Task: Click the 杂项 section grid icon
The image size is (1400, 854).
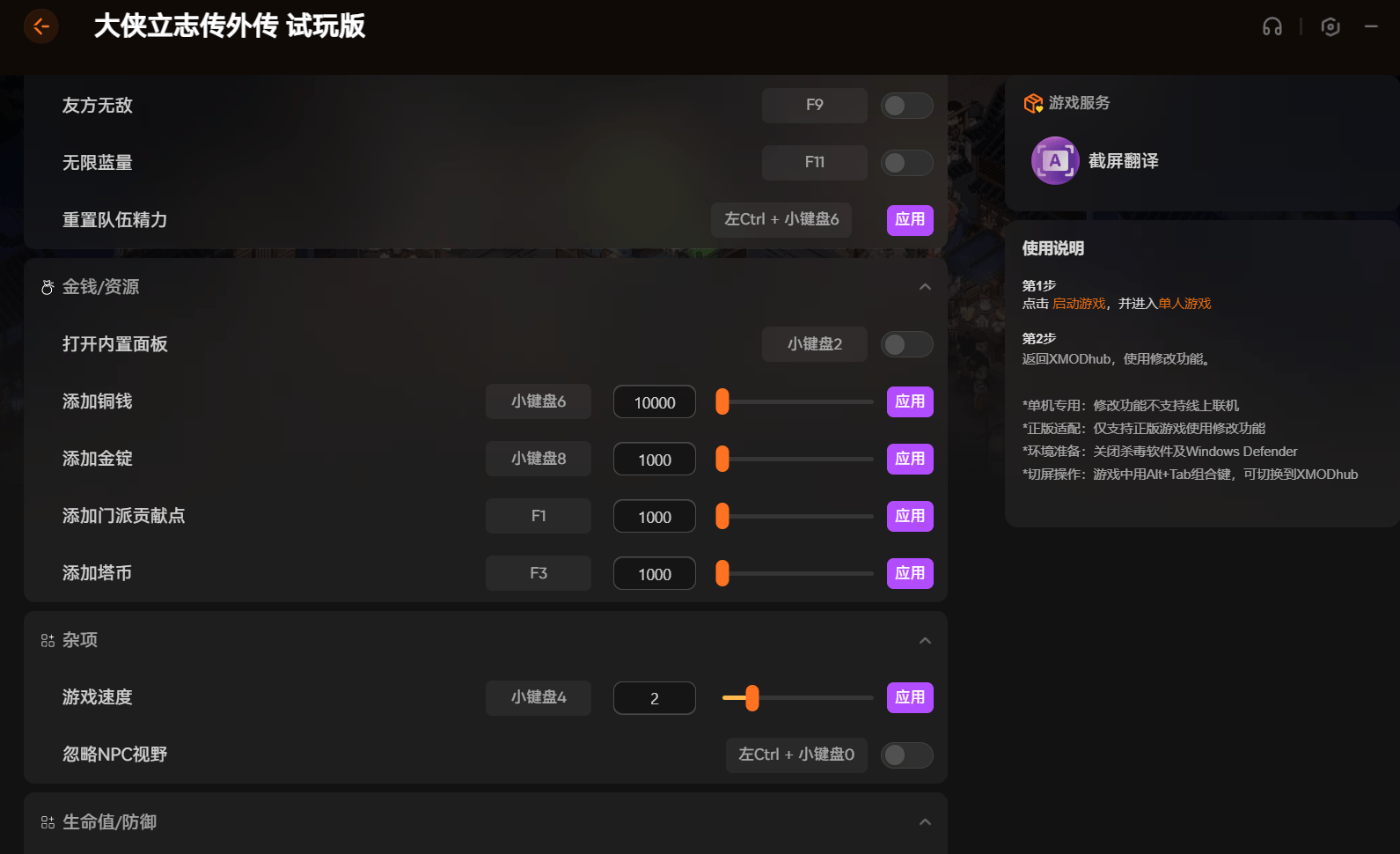Action: coord(48,640)
